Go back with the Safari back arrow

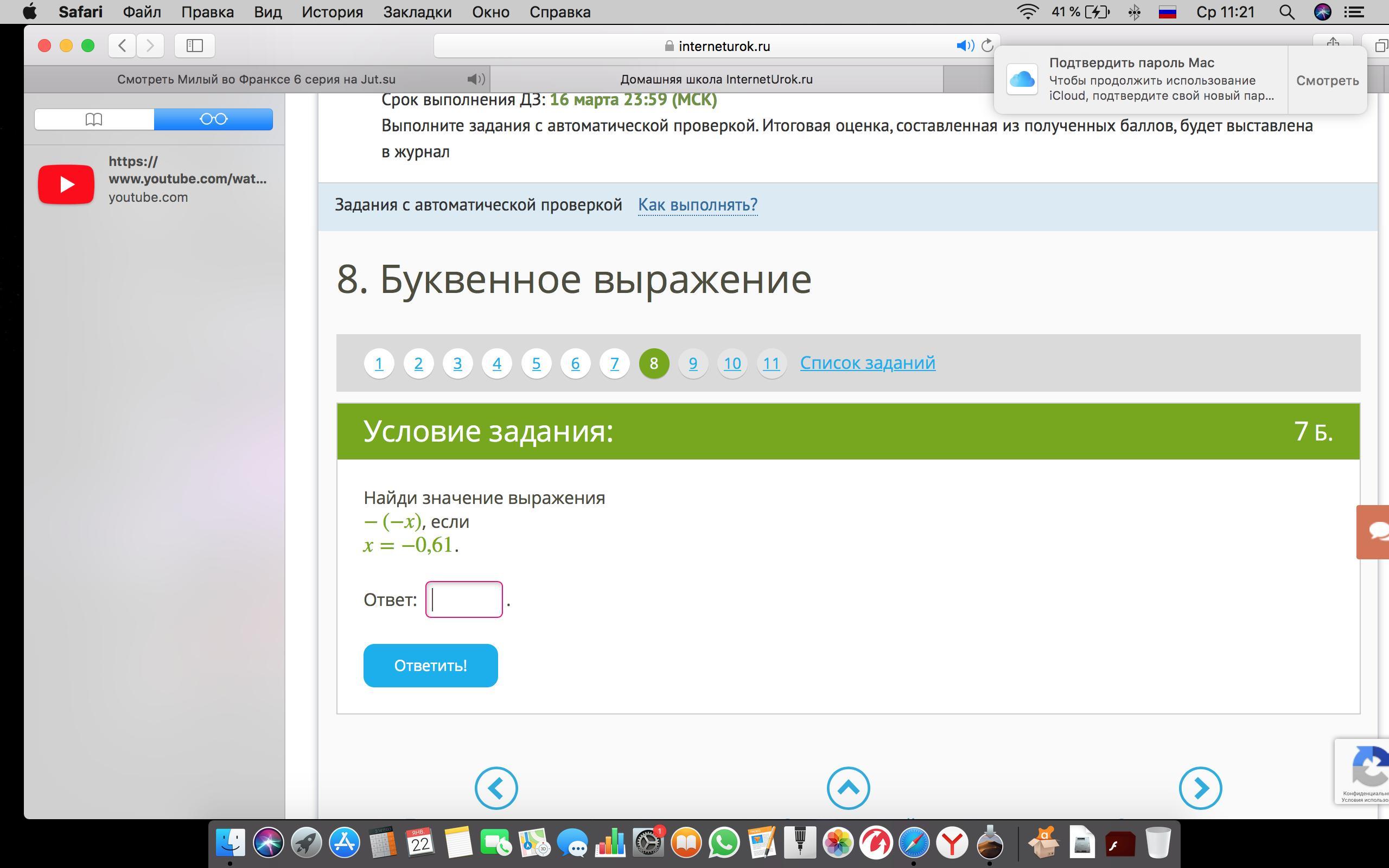click(x=122, y=46)
